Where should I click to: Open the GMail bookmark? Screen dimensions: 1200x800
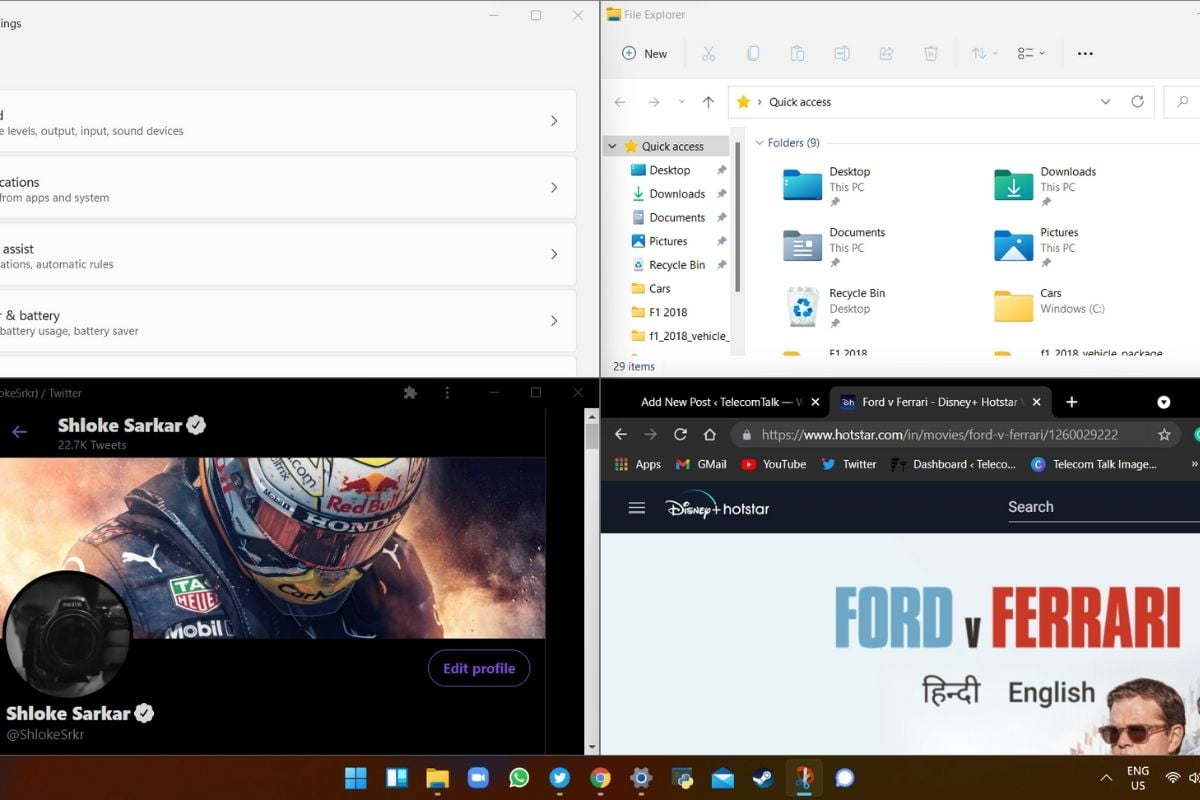[x=701, y=464]
